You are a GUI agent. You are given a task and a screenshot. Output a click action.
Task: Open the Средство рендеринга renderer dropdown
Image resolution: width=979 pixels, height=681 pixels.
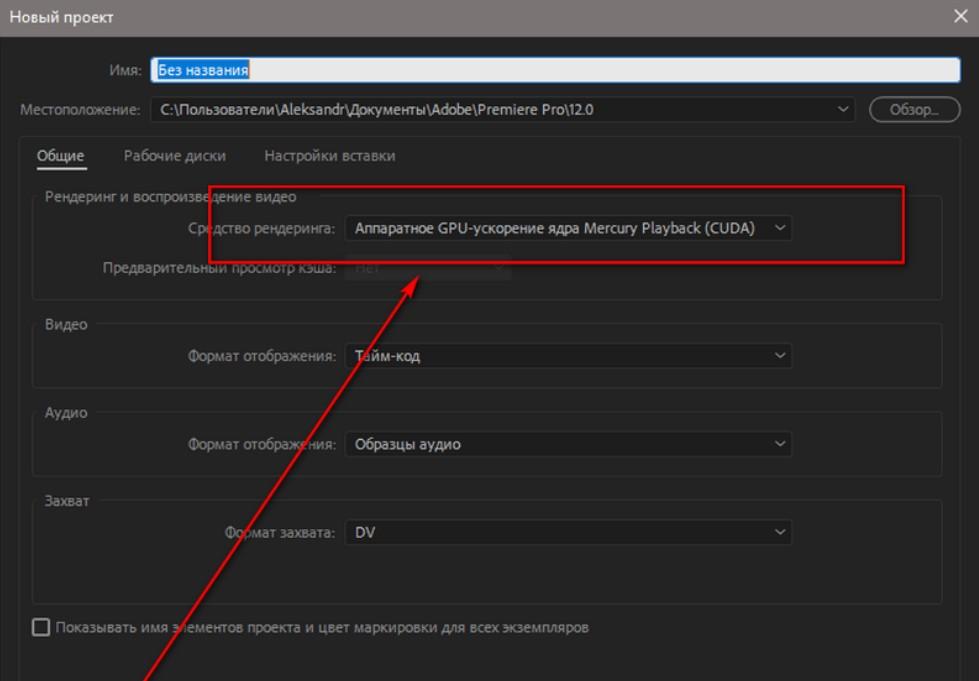[x=569, y=228]
